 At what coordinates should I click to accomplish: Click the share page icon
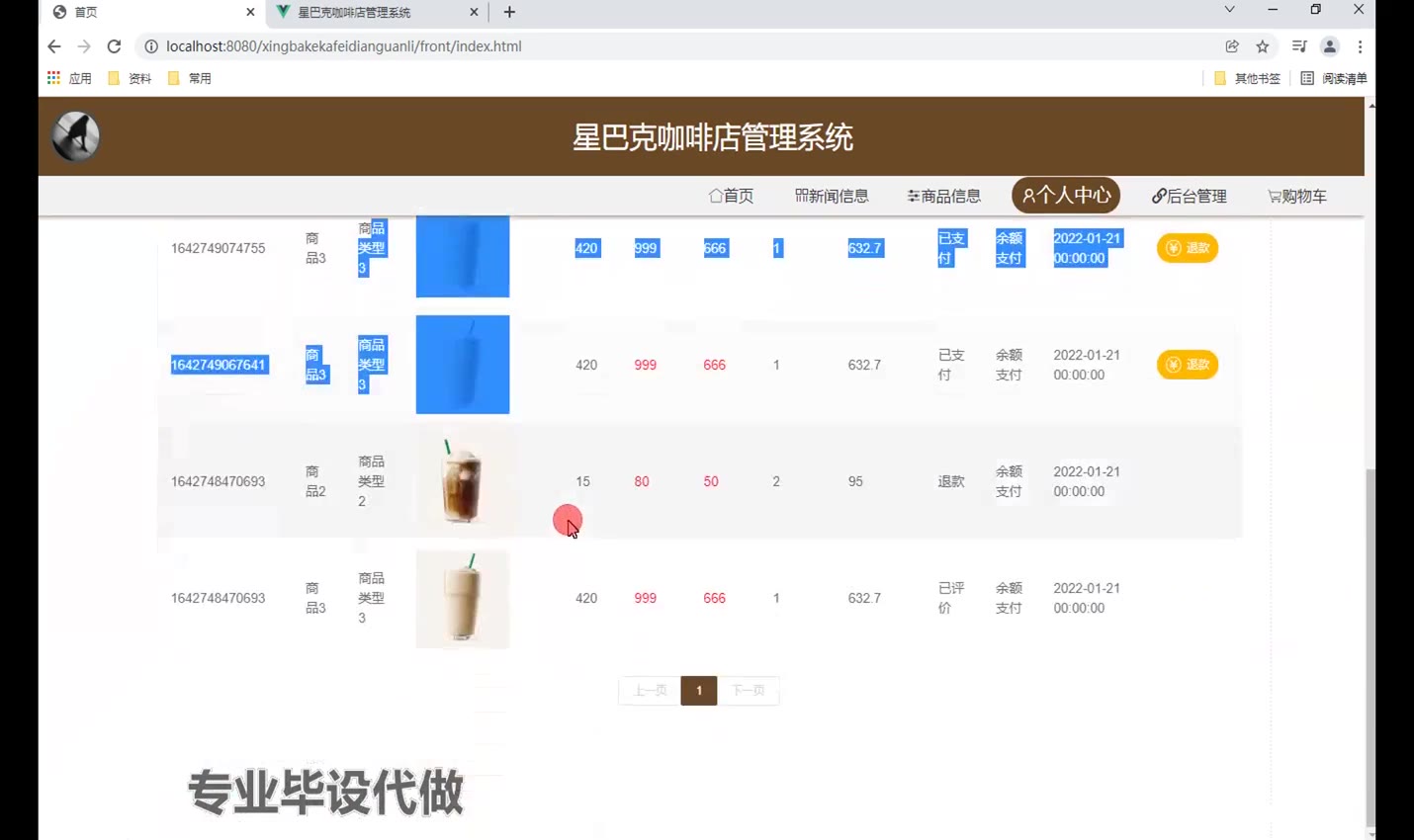tap(1232, 46)
